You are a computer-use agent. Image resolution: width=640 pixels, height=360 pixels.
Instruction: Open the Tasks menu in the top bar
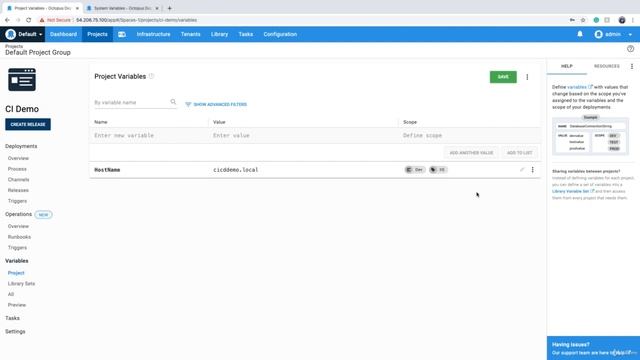click(246, 34)
